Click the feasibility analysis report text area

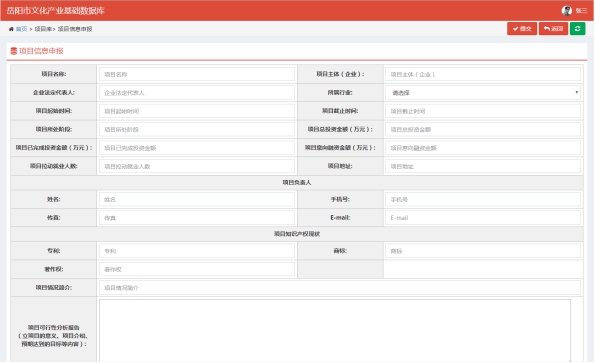click(x=335, y=330)
